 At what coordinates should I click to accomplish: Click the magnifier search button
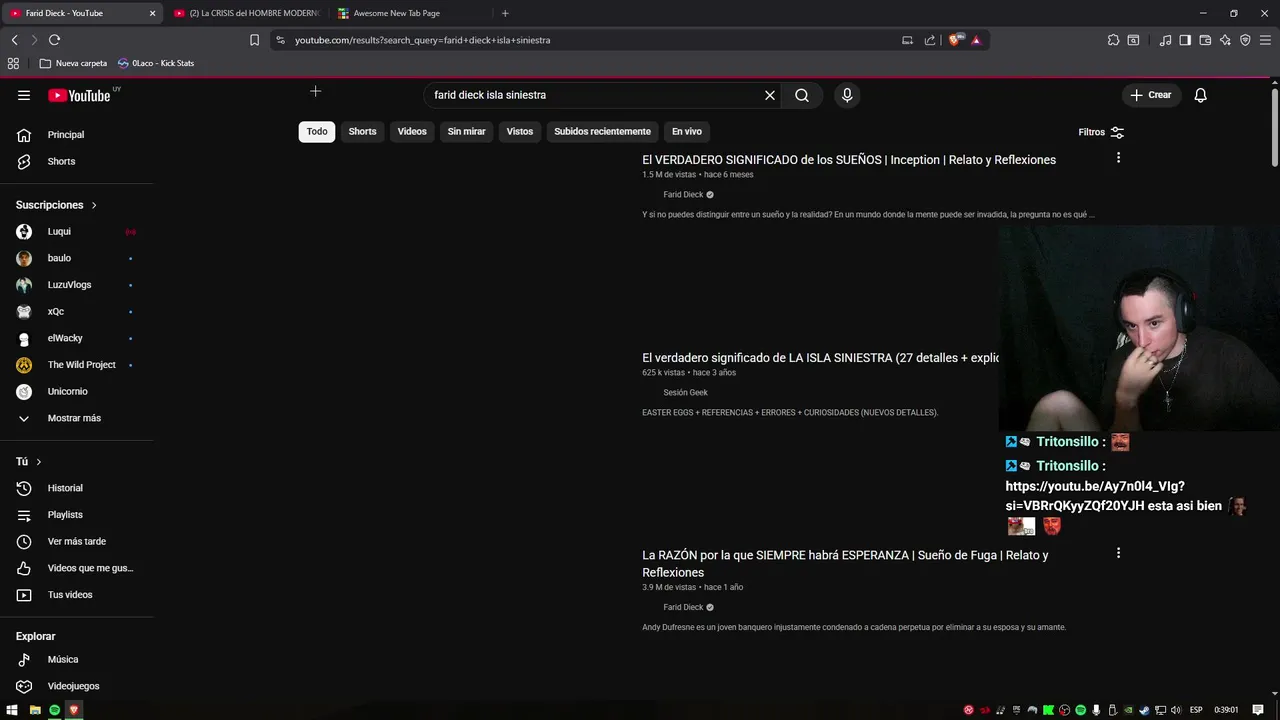click(802, 95)
